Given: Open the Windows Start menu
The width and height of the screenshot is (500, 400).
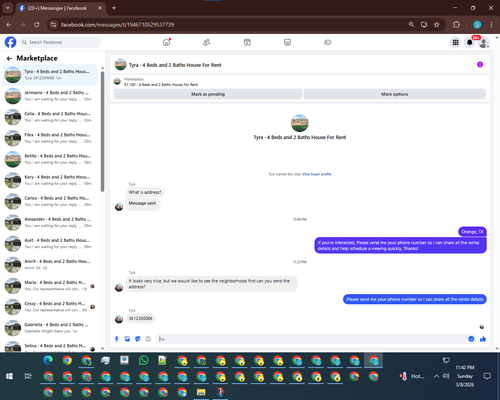Looking at the screenshot, I should pyautogui.click(x=9, y=376).
